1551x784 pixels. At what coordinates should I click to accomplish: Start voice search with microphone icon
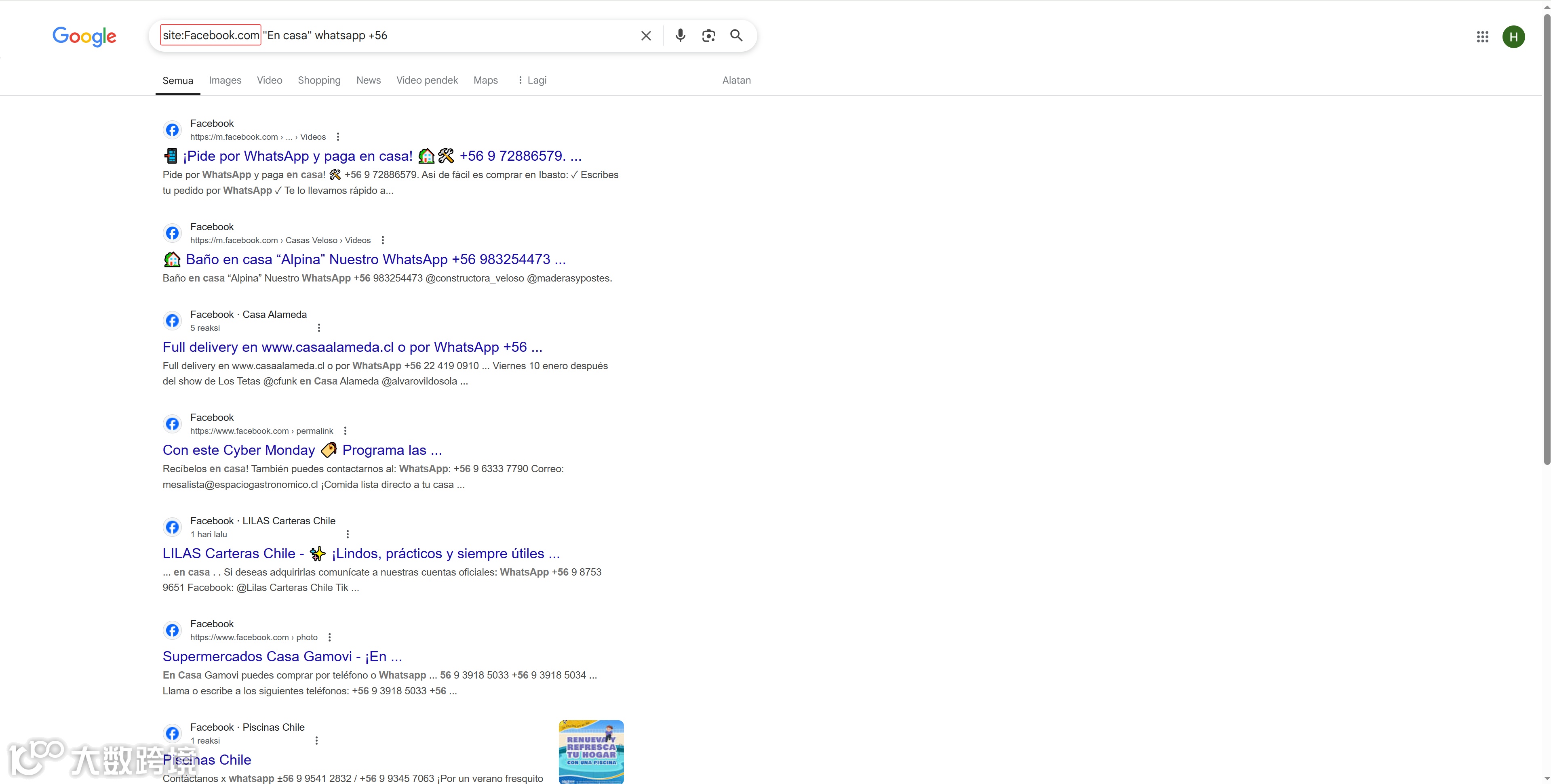[x=680, y=36]
